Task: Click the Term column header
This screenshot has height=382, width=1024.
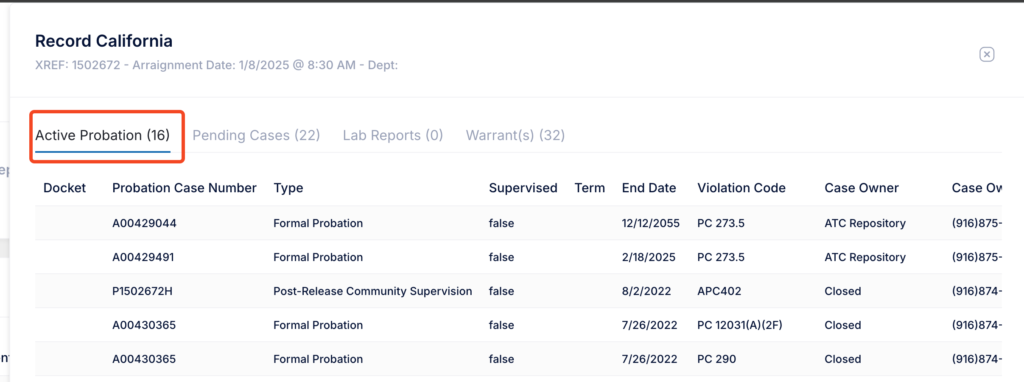Action: 590,188
